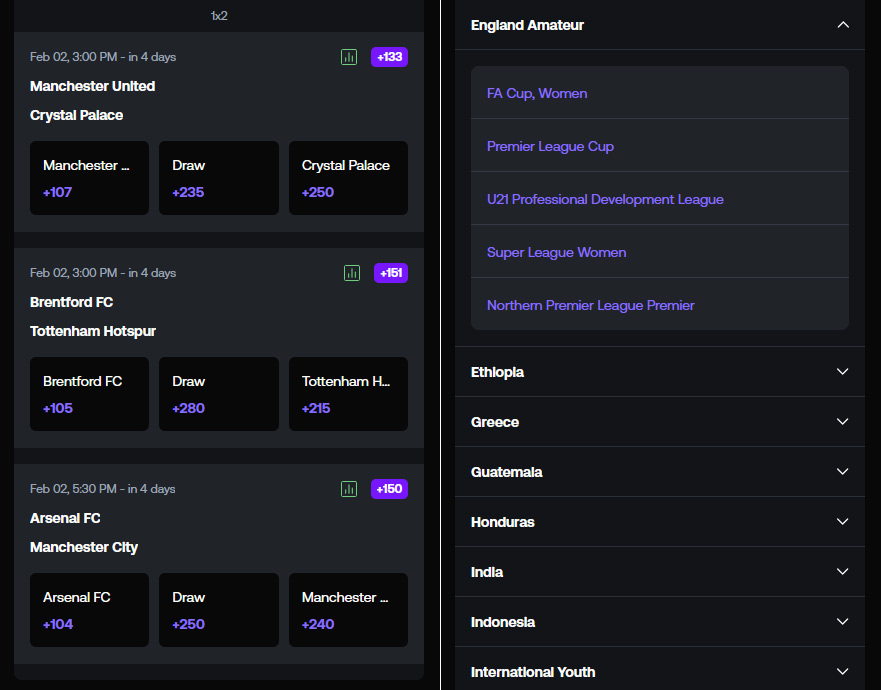Bet Manchester City win at +240
The image size is (881, 690).
tap(348, 610)
